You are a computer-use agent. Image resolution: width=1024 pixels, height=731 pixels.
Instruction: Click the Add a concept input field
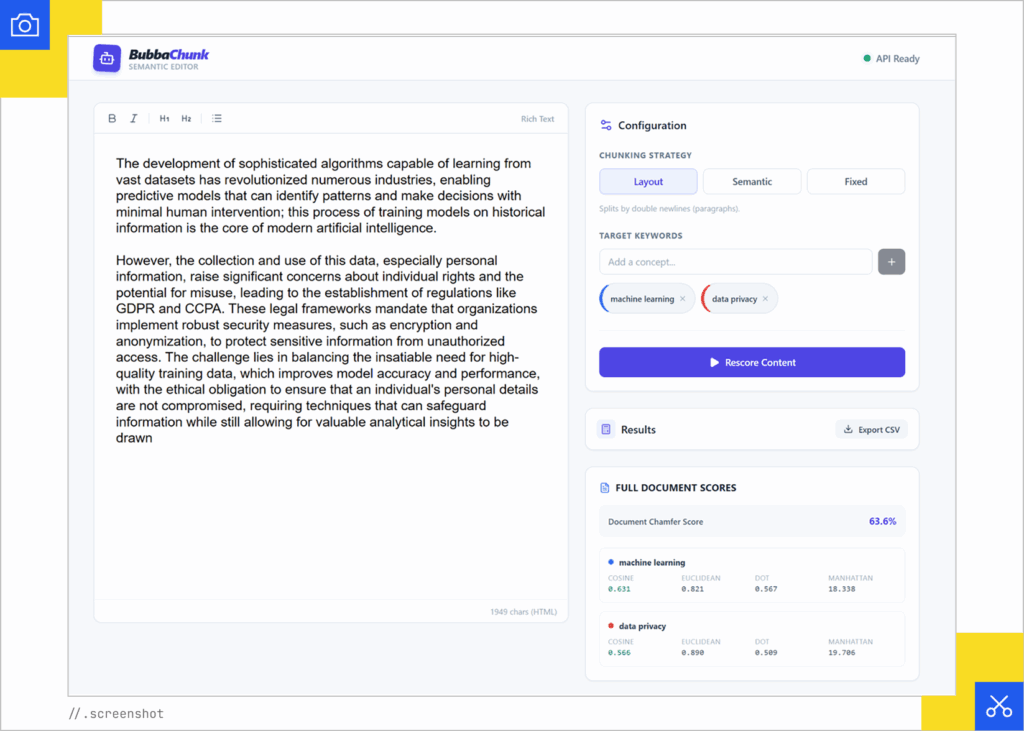pyautogui.click(x=735, y=262)
